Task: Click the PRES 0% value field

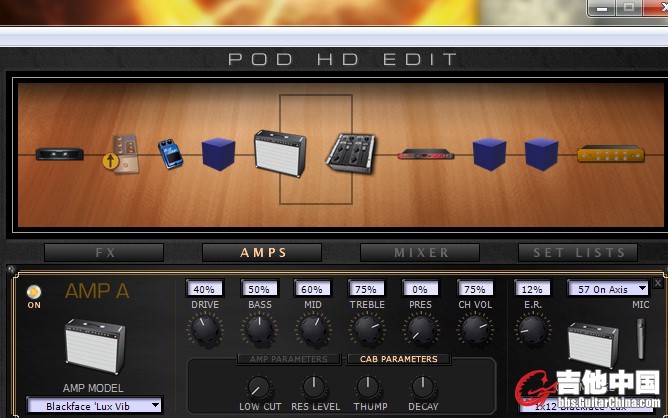Action: [420, 289]
